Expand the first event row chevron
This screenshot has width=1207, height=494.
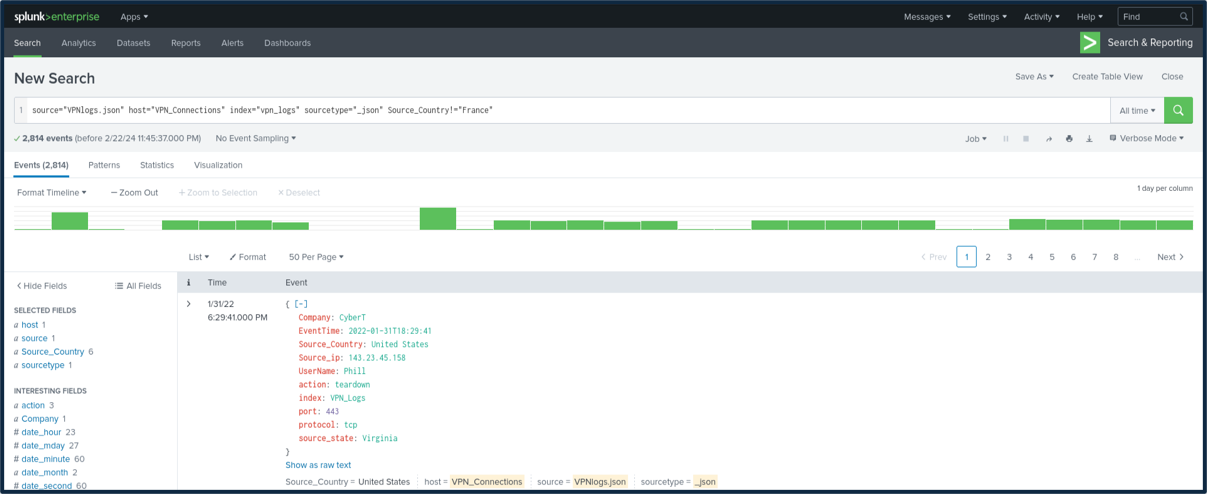point(189,304)
